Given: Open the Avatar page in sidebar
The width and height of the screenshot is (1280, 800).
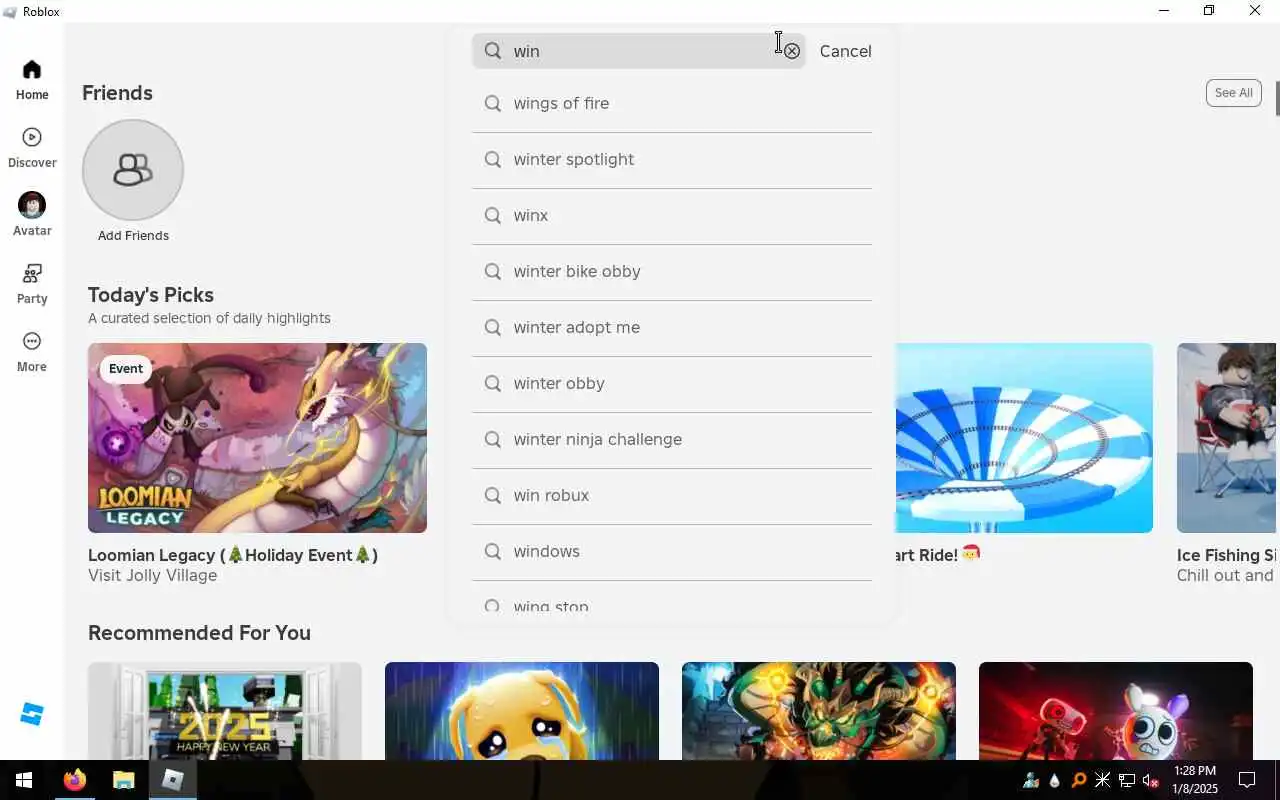Looking at the screenshot, I should click(x=32, y=215).
